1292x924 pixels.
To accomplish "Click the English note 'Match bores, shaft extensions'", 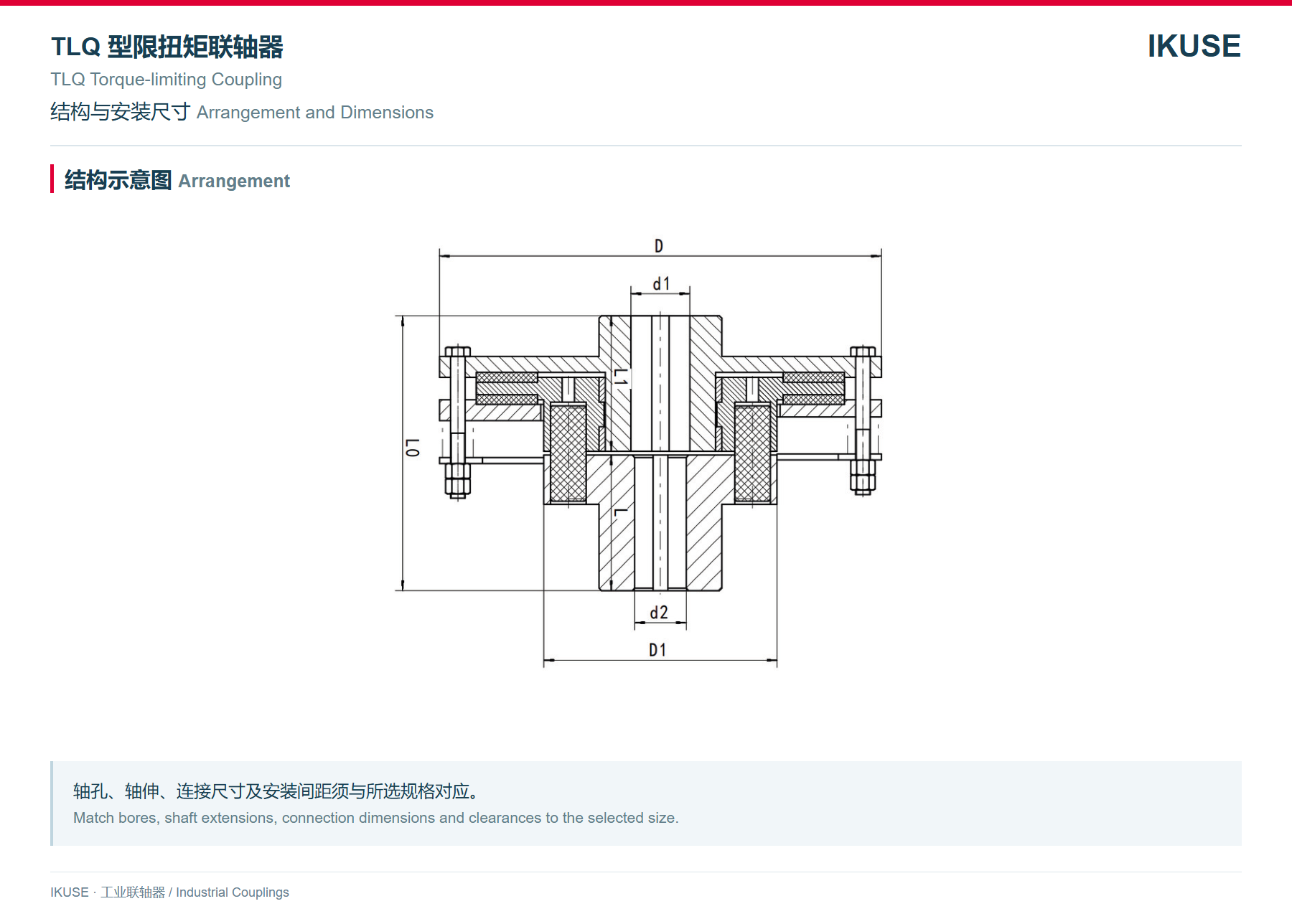I will 376,818.
